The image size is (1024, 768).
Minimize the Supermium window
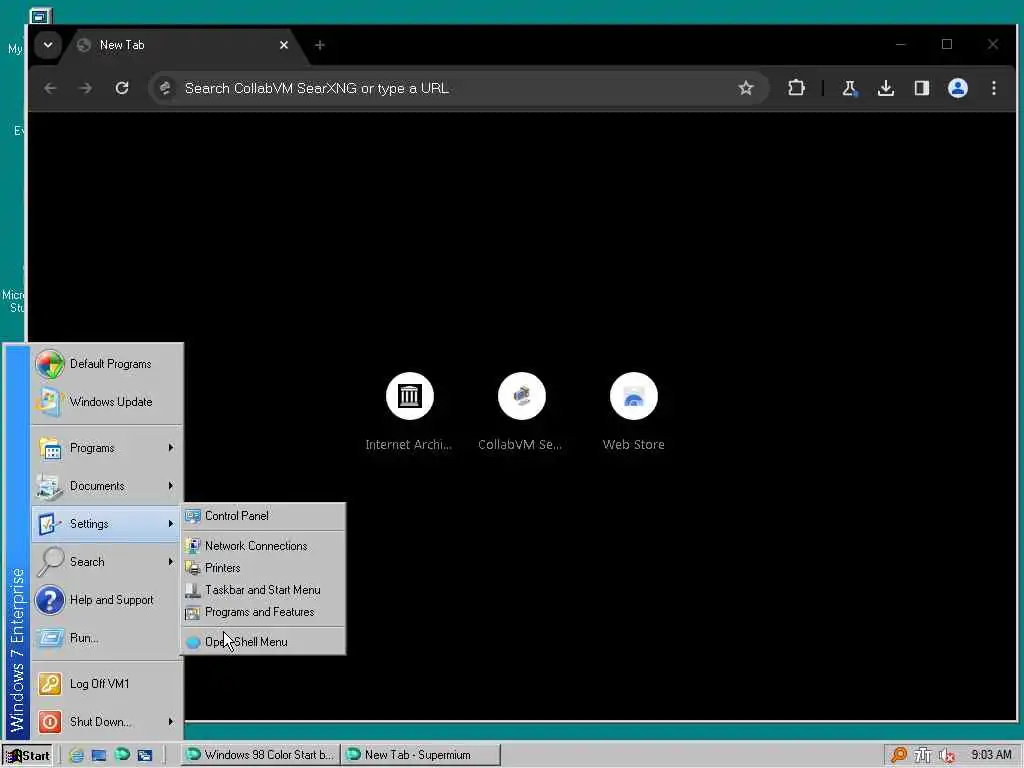tap(901, 44)
